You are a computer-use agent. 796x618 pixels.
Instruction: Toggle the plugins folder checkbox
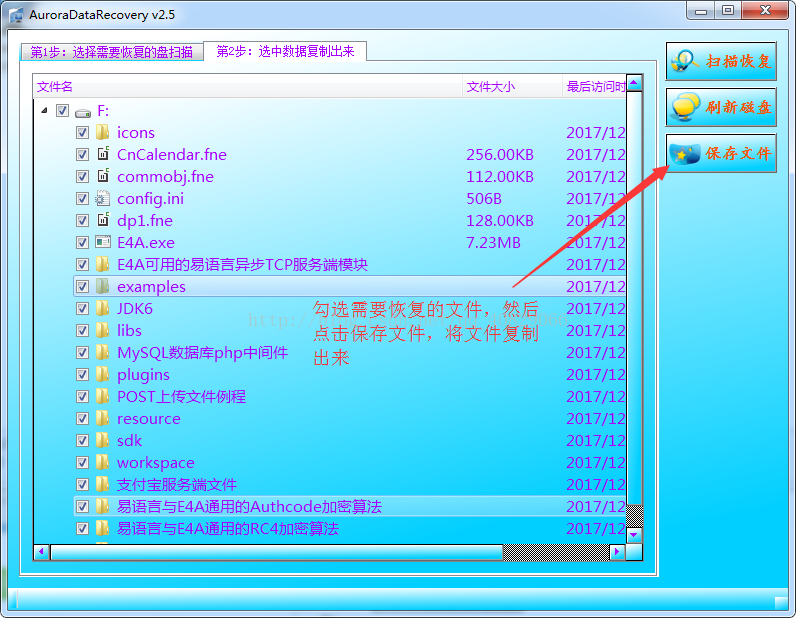pos(82,375)
